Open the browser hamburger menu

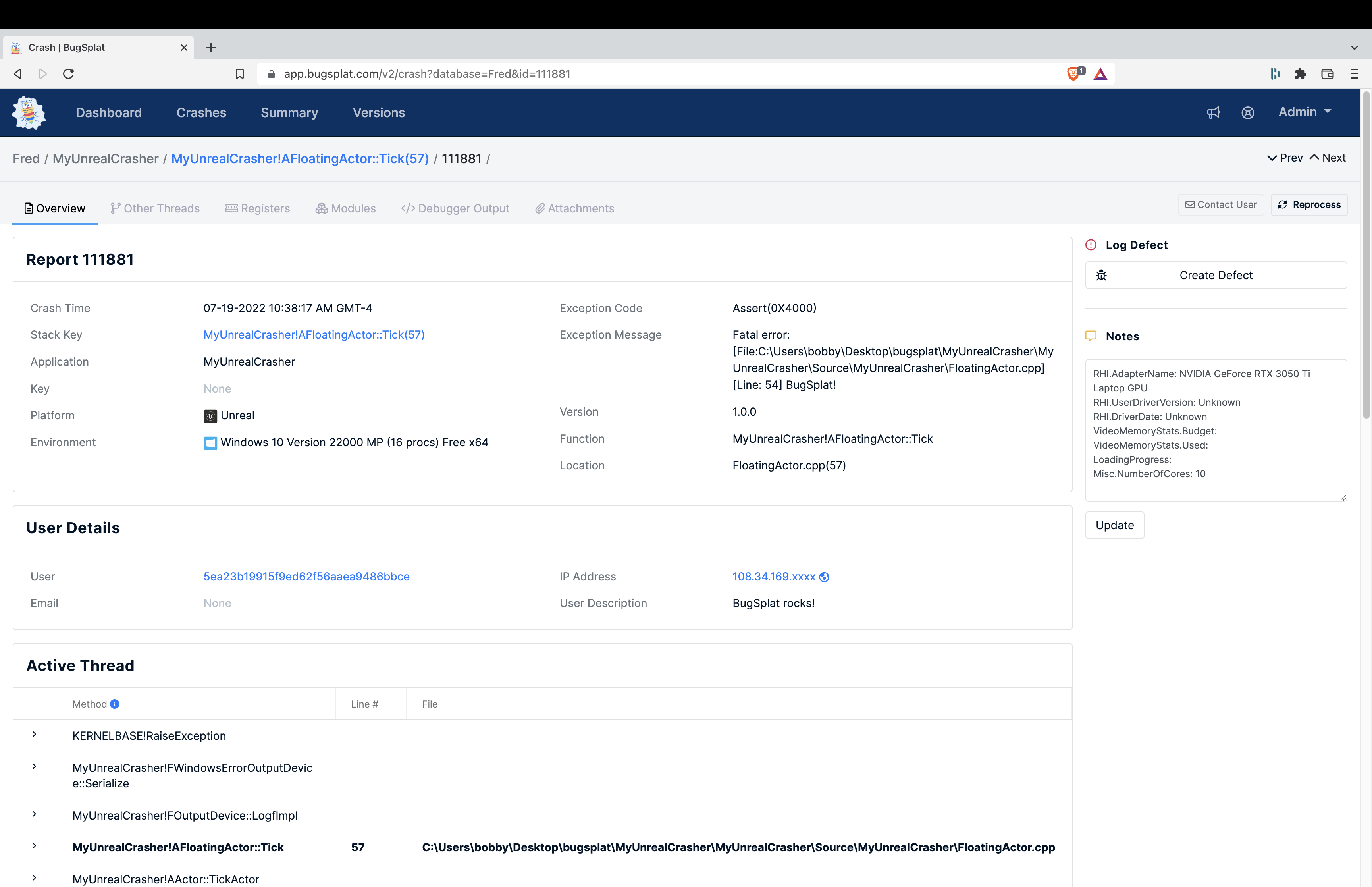[1354, 74]
